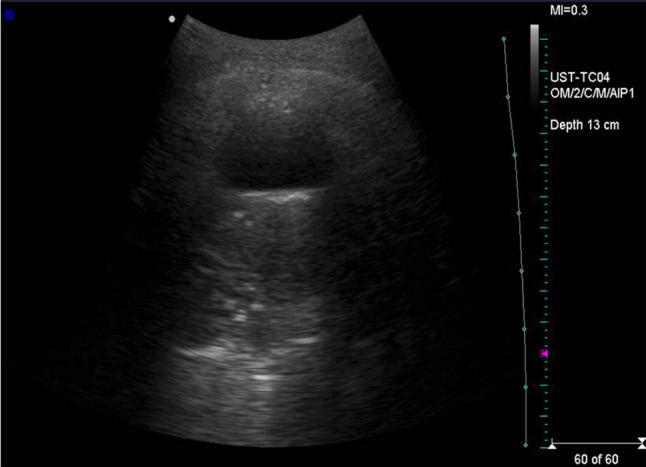Click the bottom TGC curve point
Image resolution: width=646 pixels, height=467 pixels.
click(x=525, y=445)
